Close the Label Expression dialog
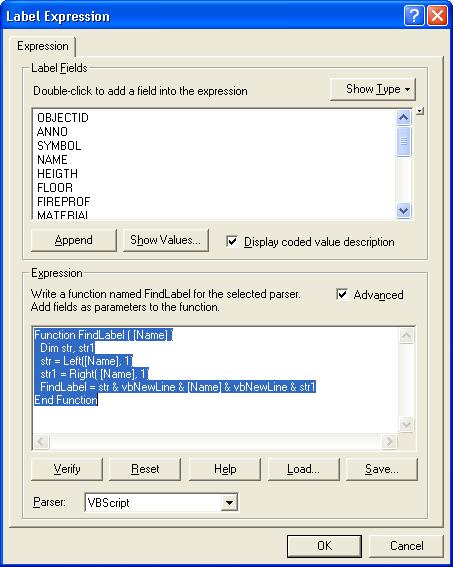The width and height of the screenshot is (453, 567). coord(437,16)
